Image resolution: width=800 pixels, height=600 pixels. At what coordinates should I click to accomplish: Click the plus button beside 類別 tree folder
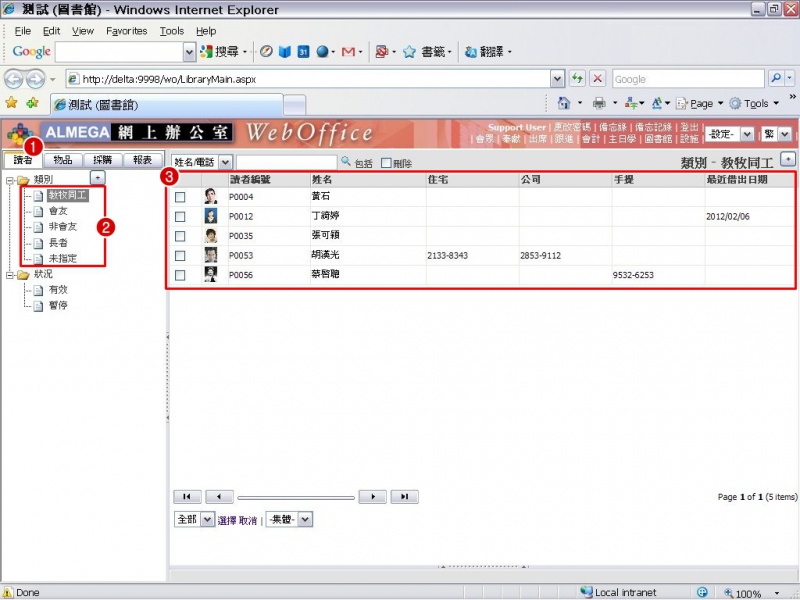(97, 177)
